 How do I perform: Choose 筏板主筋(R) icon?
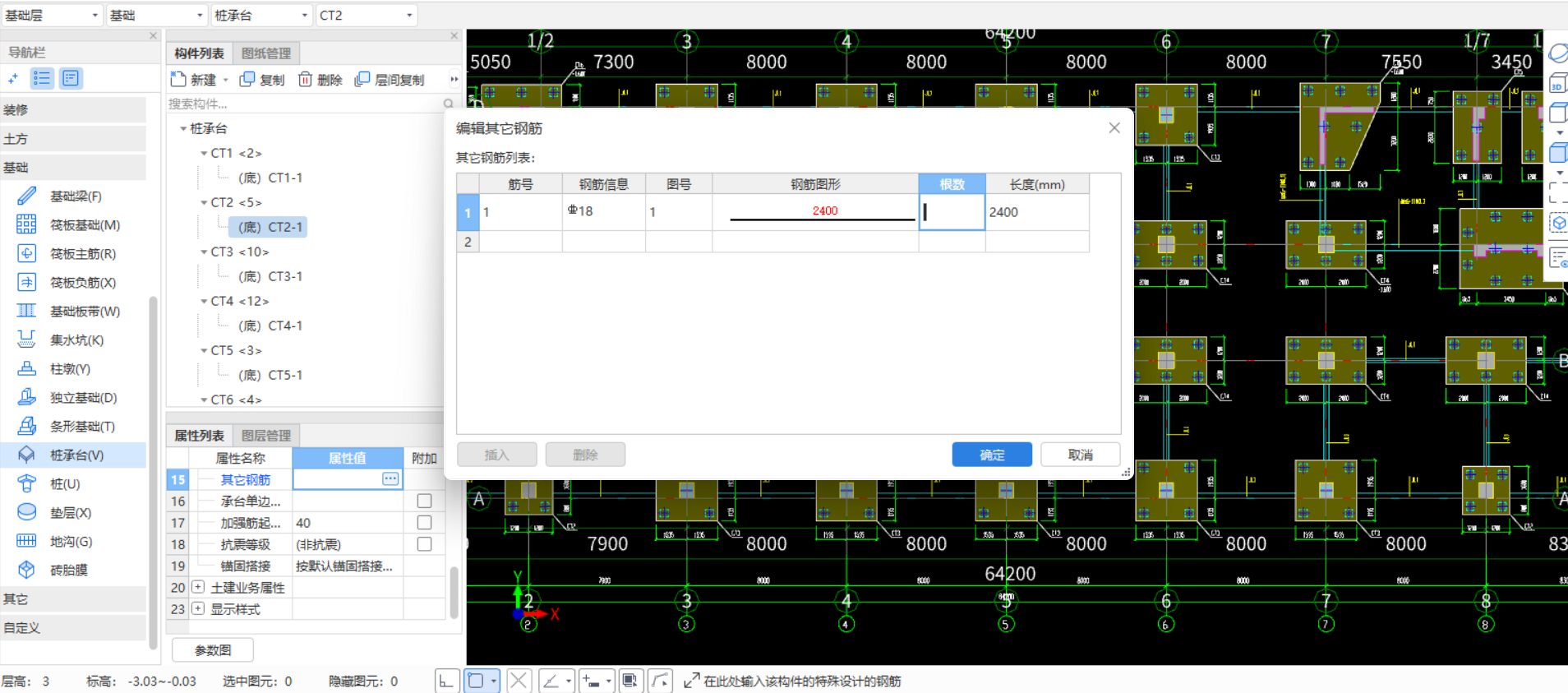click(26, 253)
